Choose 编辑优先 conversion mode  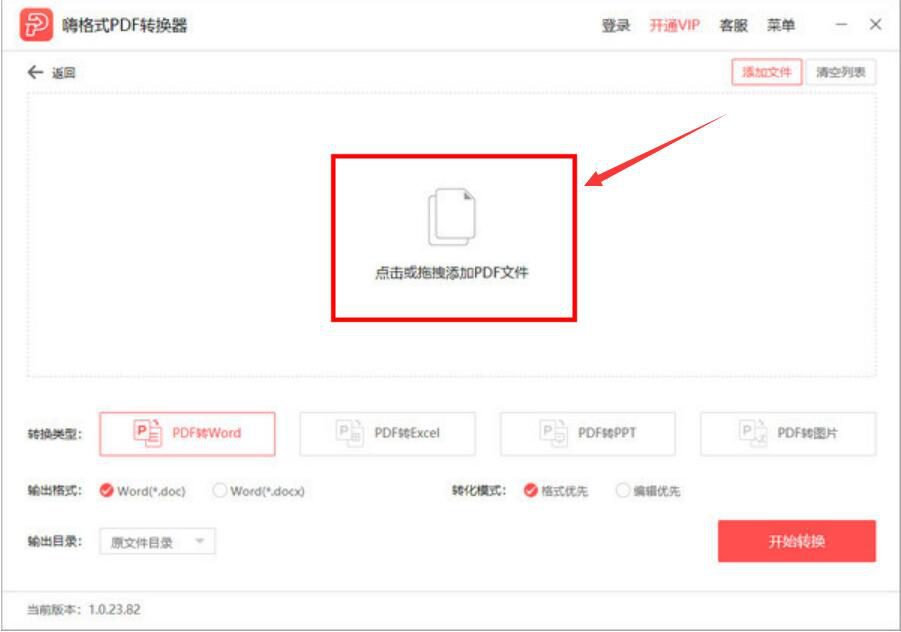click(x=622, y=490)
